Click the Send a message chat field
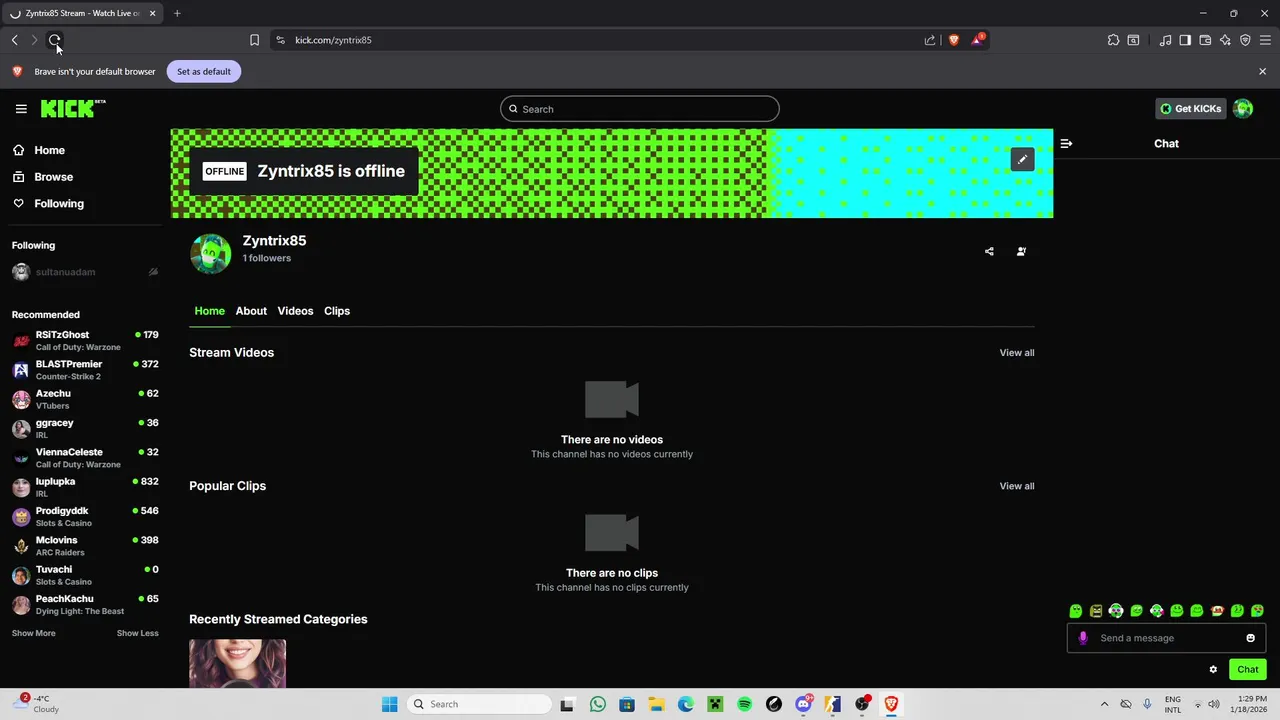1280x720 pixels. coord(1166,638)
